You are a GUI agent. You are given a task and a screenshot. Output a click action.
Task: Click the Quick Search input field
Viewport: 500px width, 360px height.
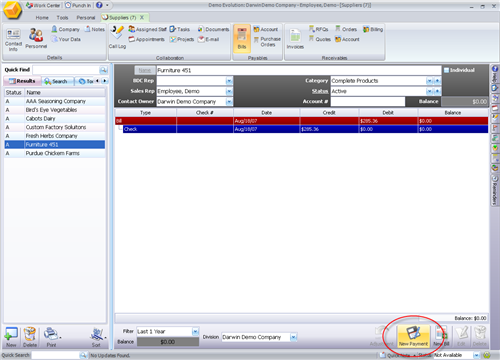coord(55,355)
